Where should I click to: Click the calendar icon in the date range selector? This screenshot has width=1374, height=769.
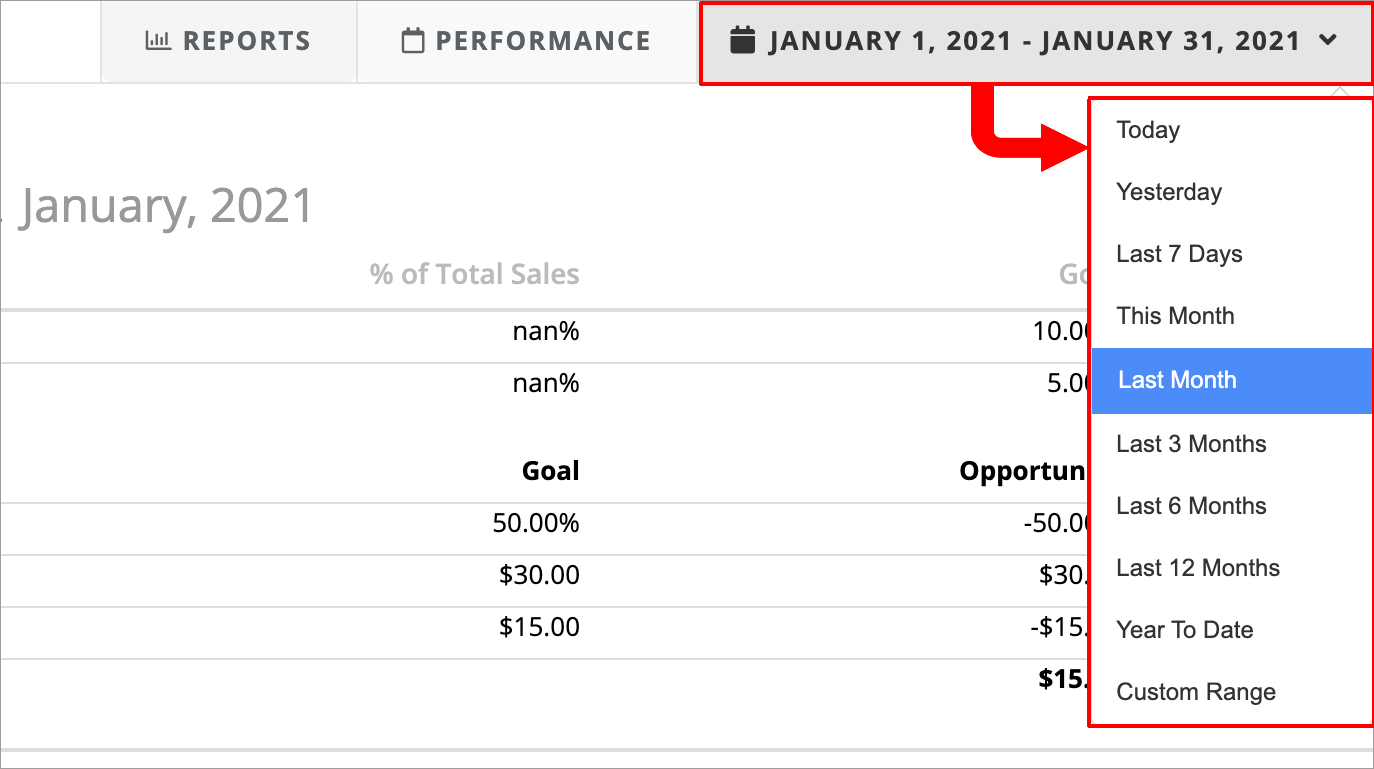click(x=742, y=39)
